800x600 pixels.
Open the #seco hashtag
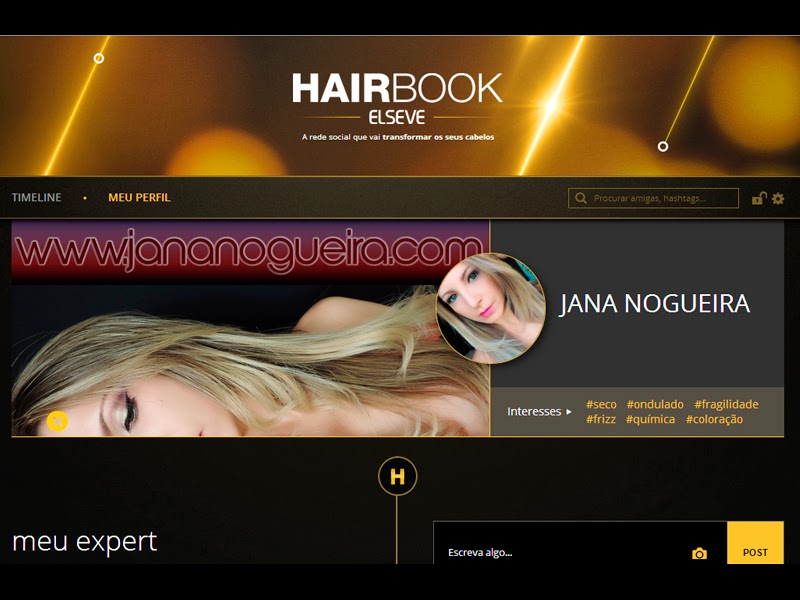601,404
